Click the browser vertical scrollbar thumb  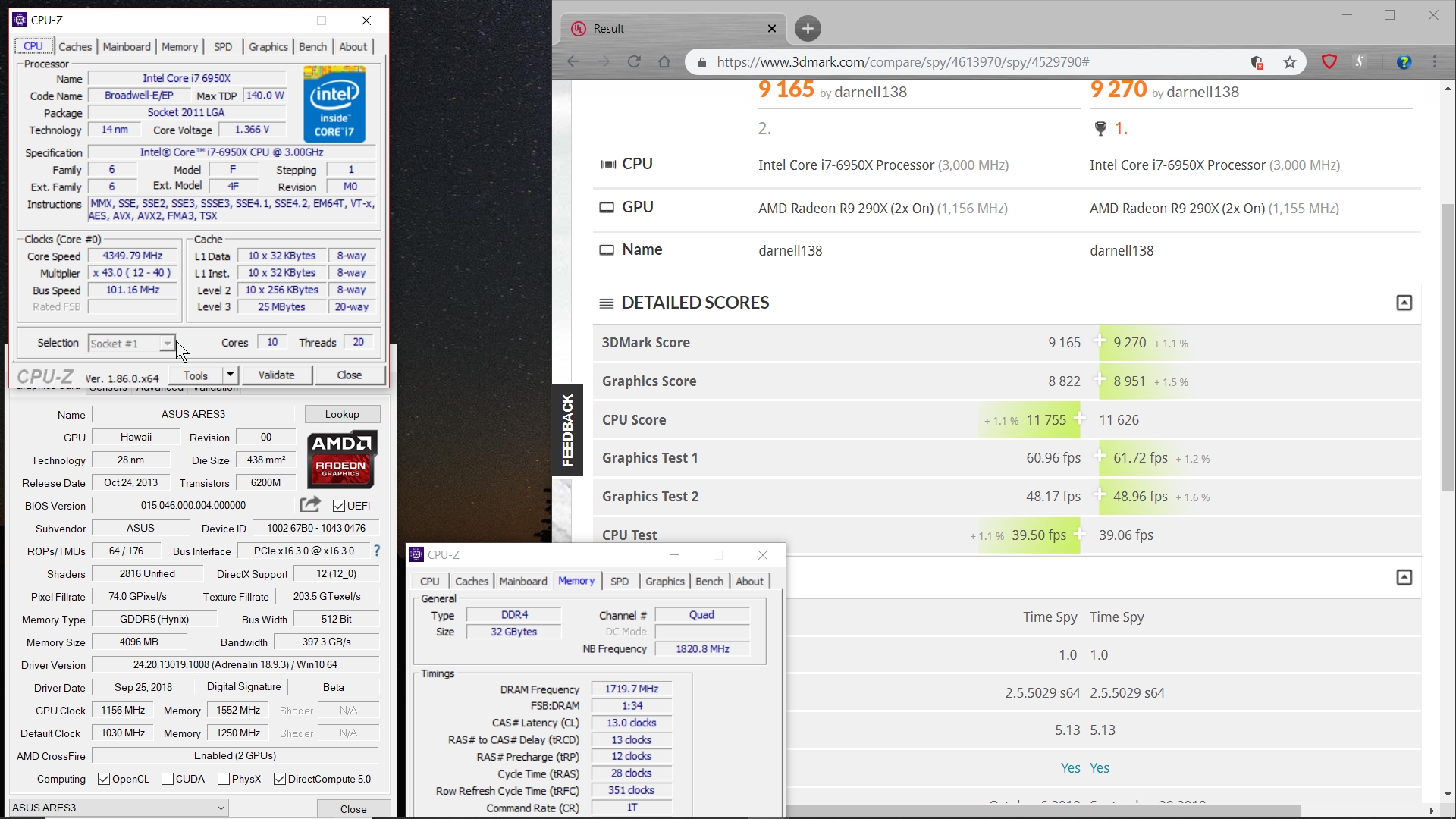pyautogui.click(x=1448, y=347)
